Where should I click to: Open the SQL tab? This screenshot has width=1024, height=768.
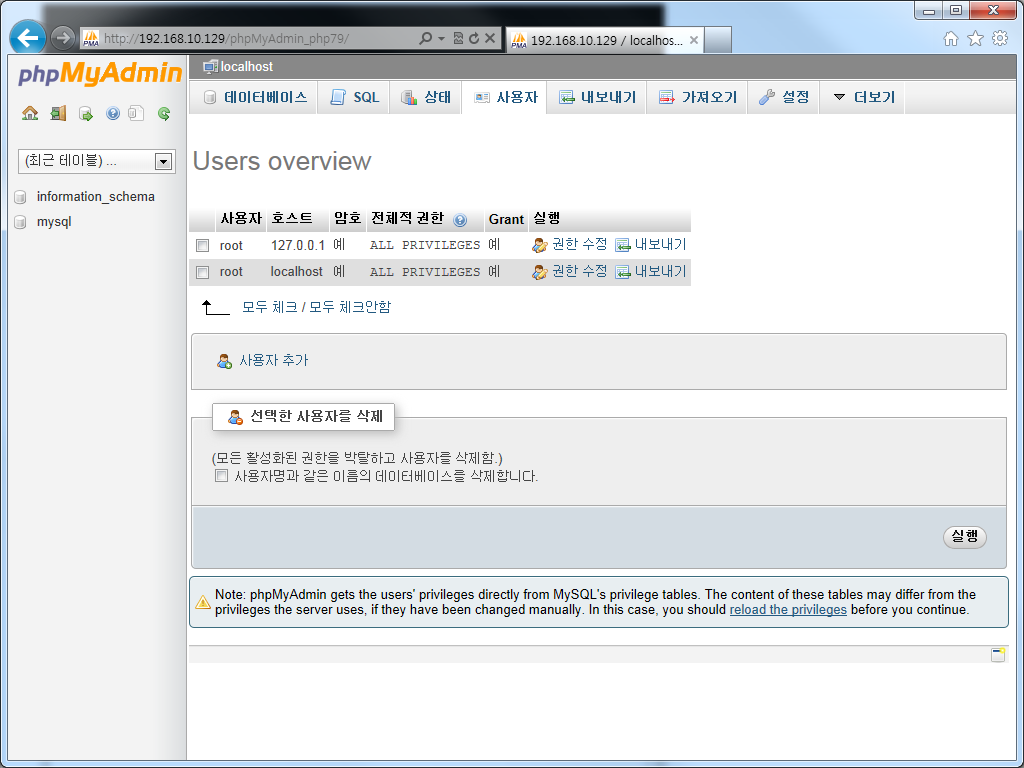[x=354, y=97]
